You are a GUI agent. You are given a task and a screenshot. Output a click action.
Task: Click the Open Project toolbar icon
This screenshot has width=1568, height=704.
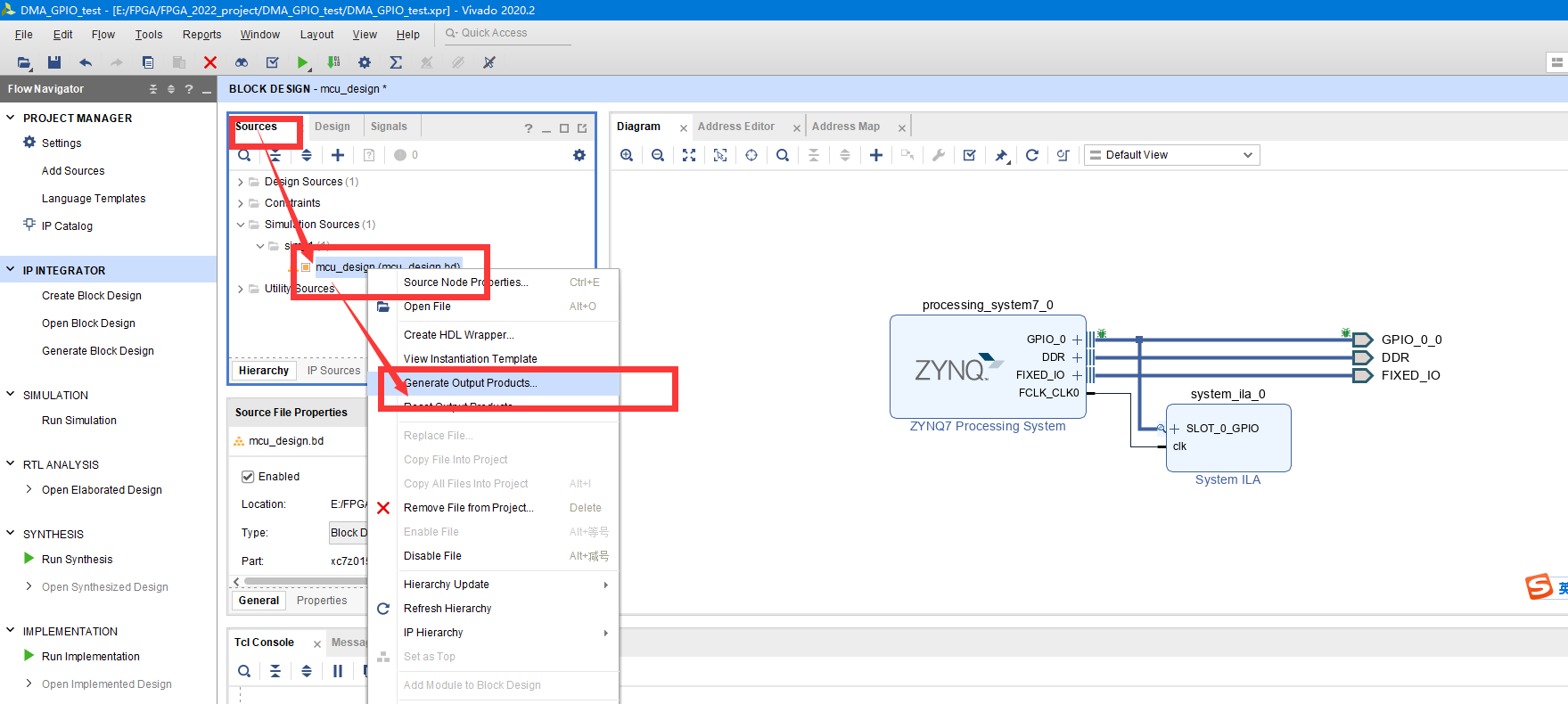(24, 62)
